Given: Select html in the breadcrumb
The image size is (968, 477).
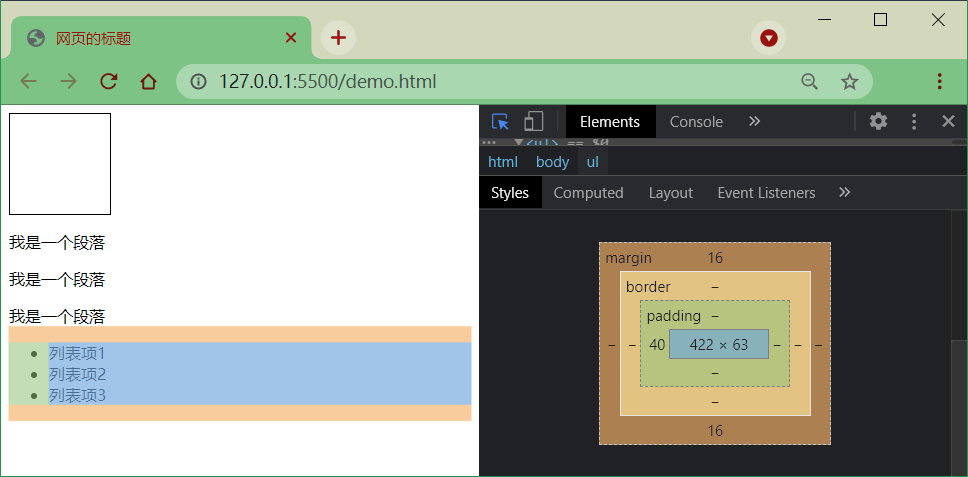Looking at the screenshot, I should (503, 162).
